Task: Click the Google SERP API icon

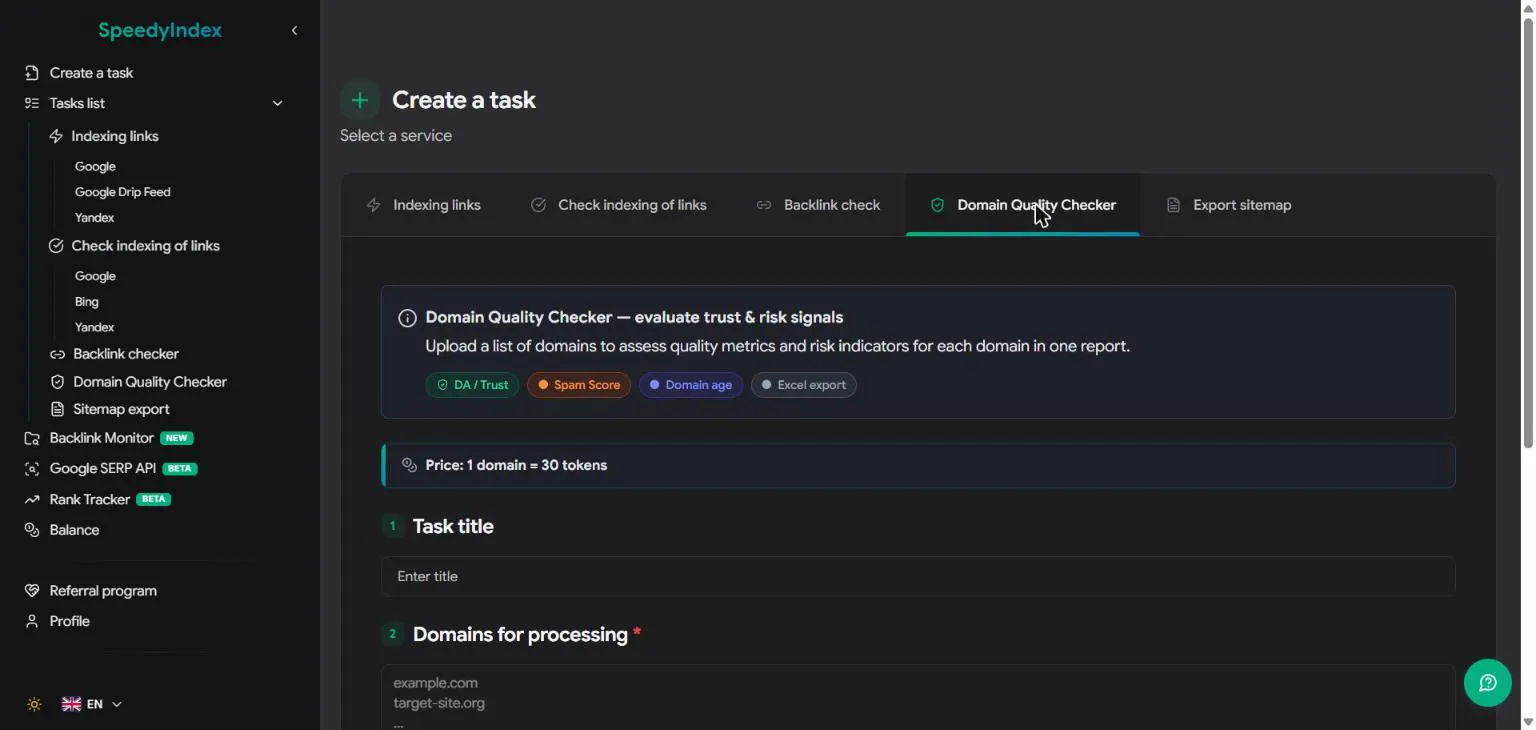Action: click(32, 468)
